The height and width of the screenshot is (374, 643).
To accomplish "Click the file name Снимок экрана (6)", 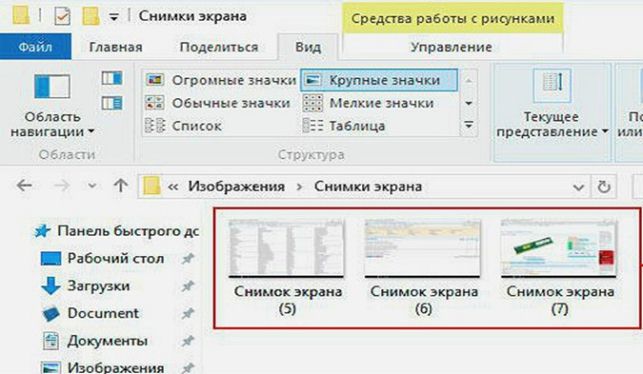I will pyautogui.click(x=424, y=300).
